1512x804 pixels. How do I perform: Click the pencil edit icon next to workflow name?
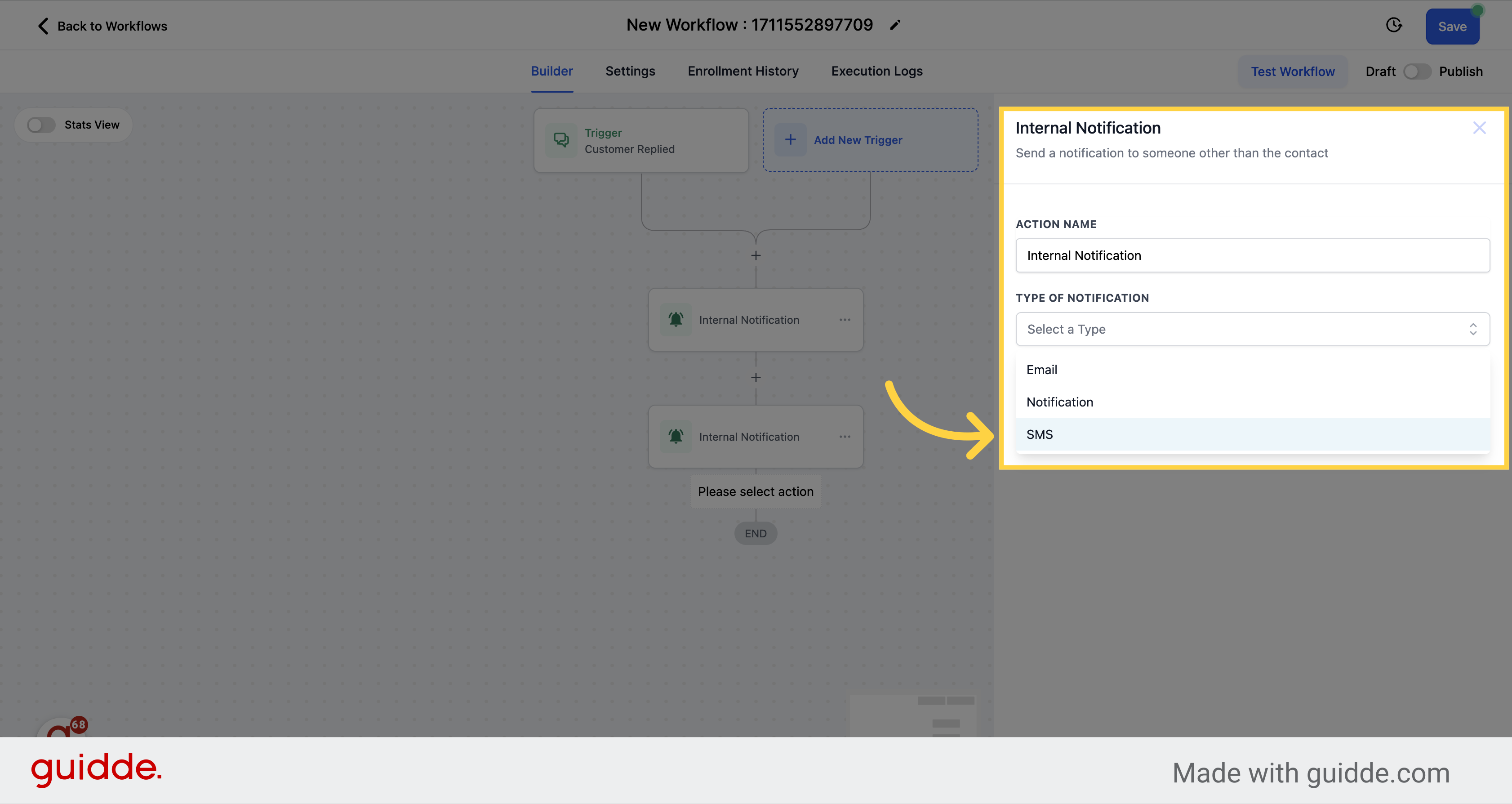pos(898,25)
